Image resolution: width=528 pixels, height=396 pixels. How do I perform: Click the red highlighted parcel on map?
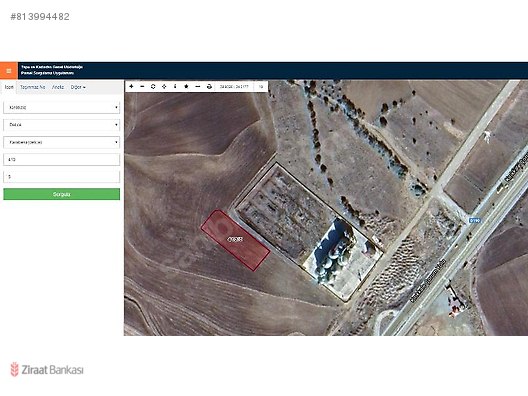235,240
